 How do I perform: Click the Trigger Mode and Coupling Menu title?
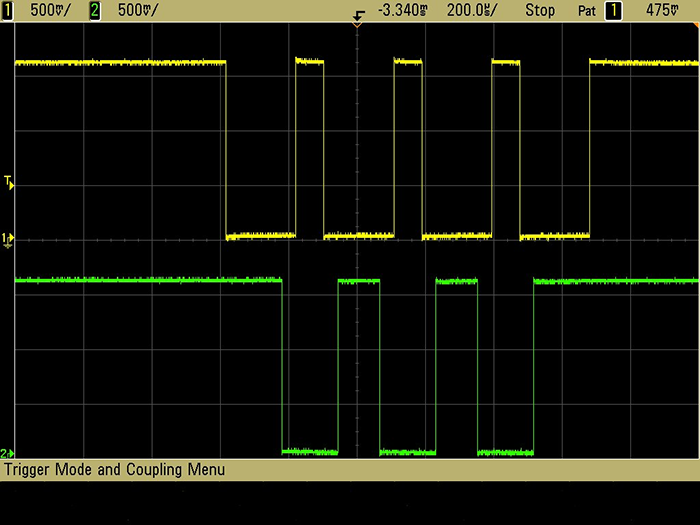click(x=115, y=470)
